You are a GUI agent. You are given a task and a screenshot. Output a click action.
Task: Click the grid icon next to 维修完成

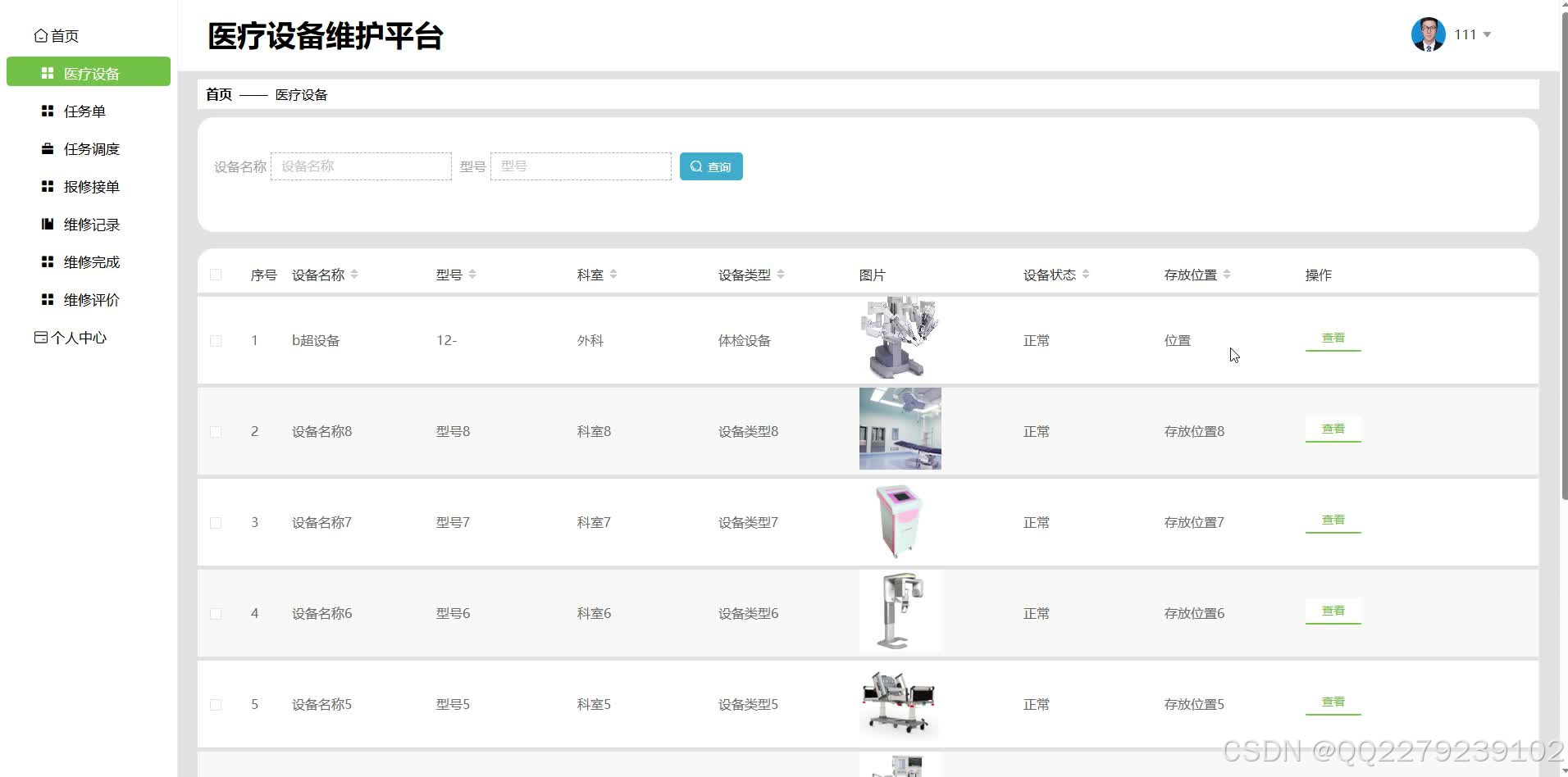click(x=48, y=261)
